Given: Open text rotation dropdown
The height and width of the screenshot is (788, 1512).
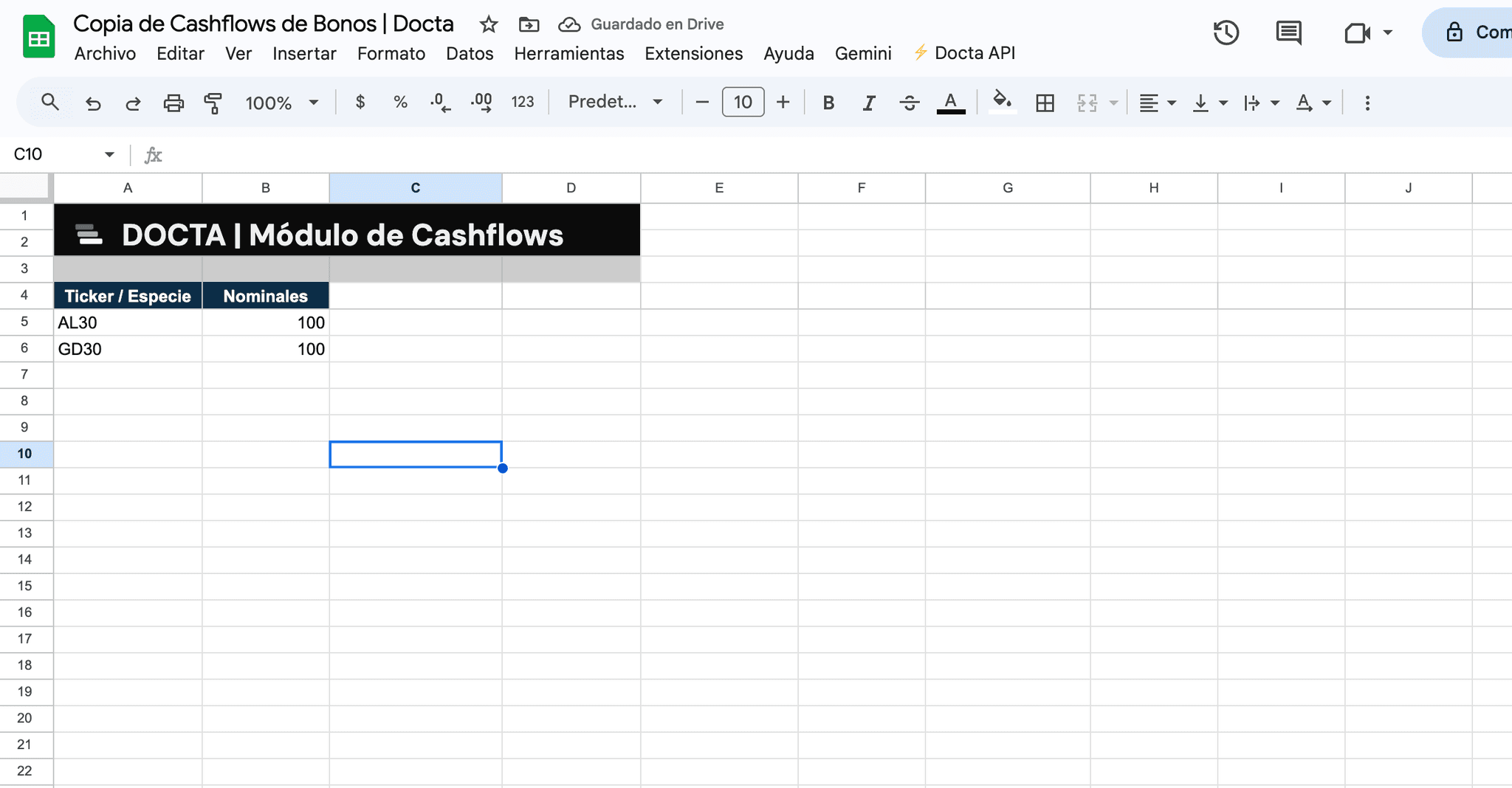Looking at the screenshot, I should [x=1313, y=103].
